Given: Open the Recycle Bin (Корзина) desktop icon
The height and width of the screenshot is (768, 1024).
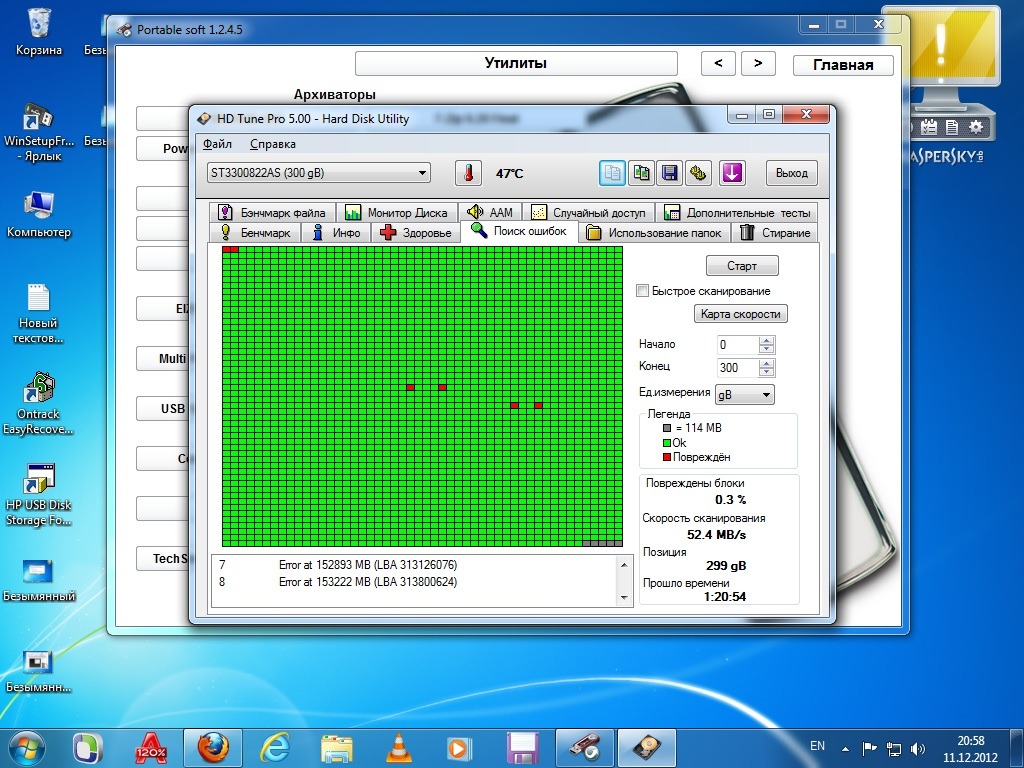Looking at the screenshot, I should pyautogui.click(x=39, y=31).
